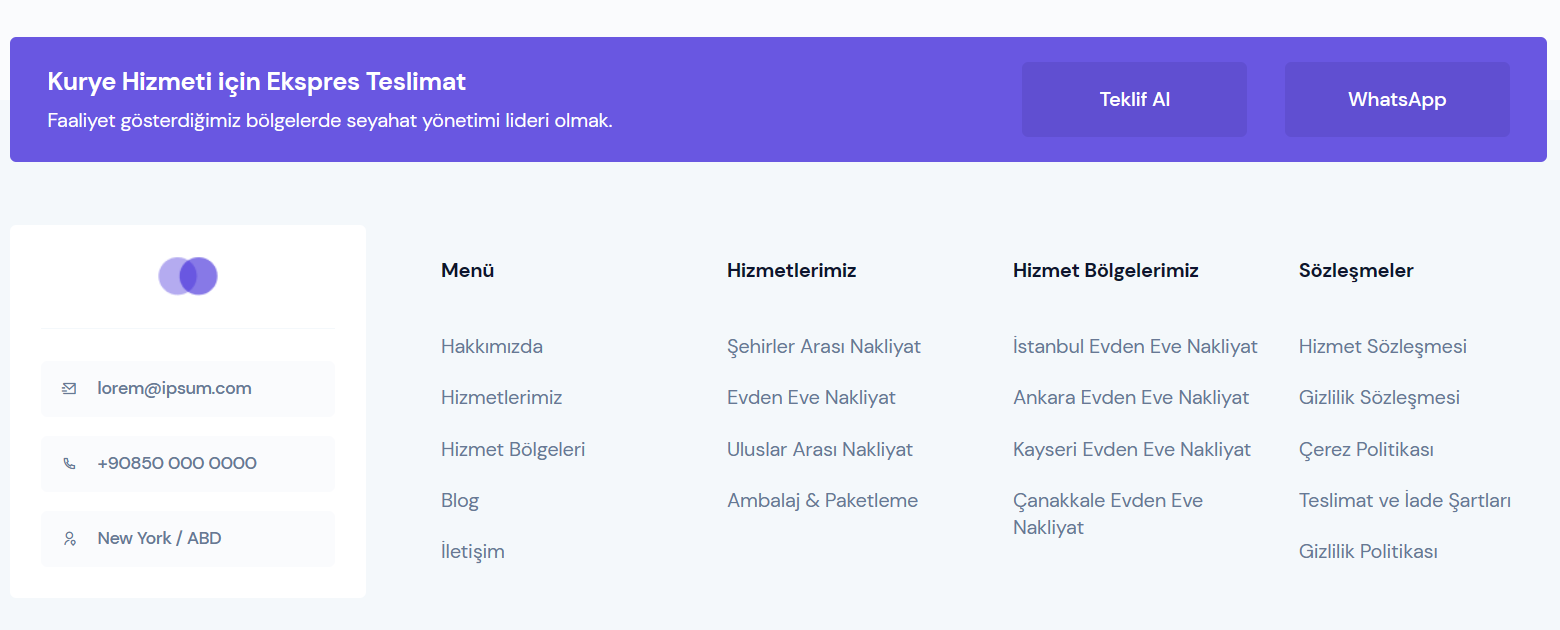Open Teslimat ve İade Şartları
This screenshot has height=630, width=1560.
[1405, 500]
